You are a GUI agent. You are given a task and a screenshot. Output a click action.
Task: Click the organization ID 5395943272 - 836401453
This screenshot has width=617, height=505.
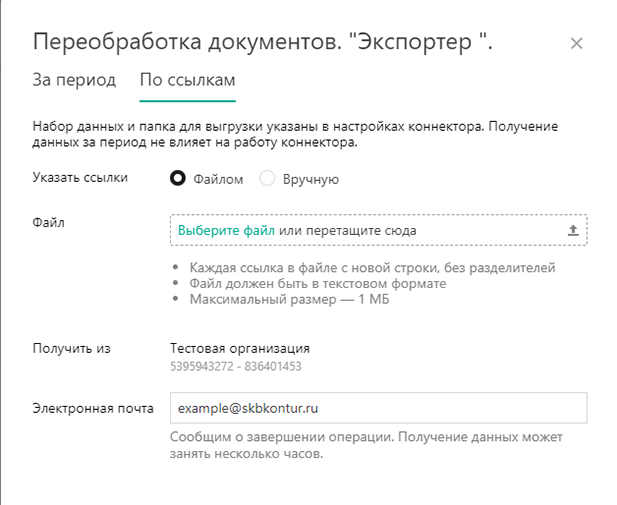[236, 366]
